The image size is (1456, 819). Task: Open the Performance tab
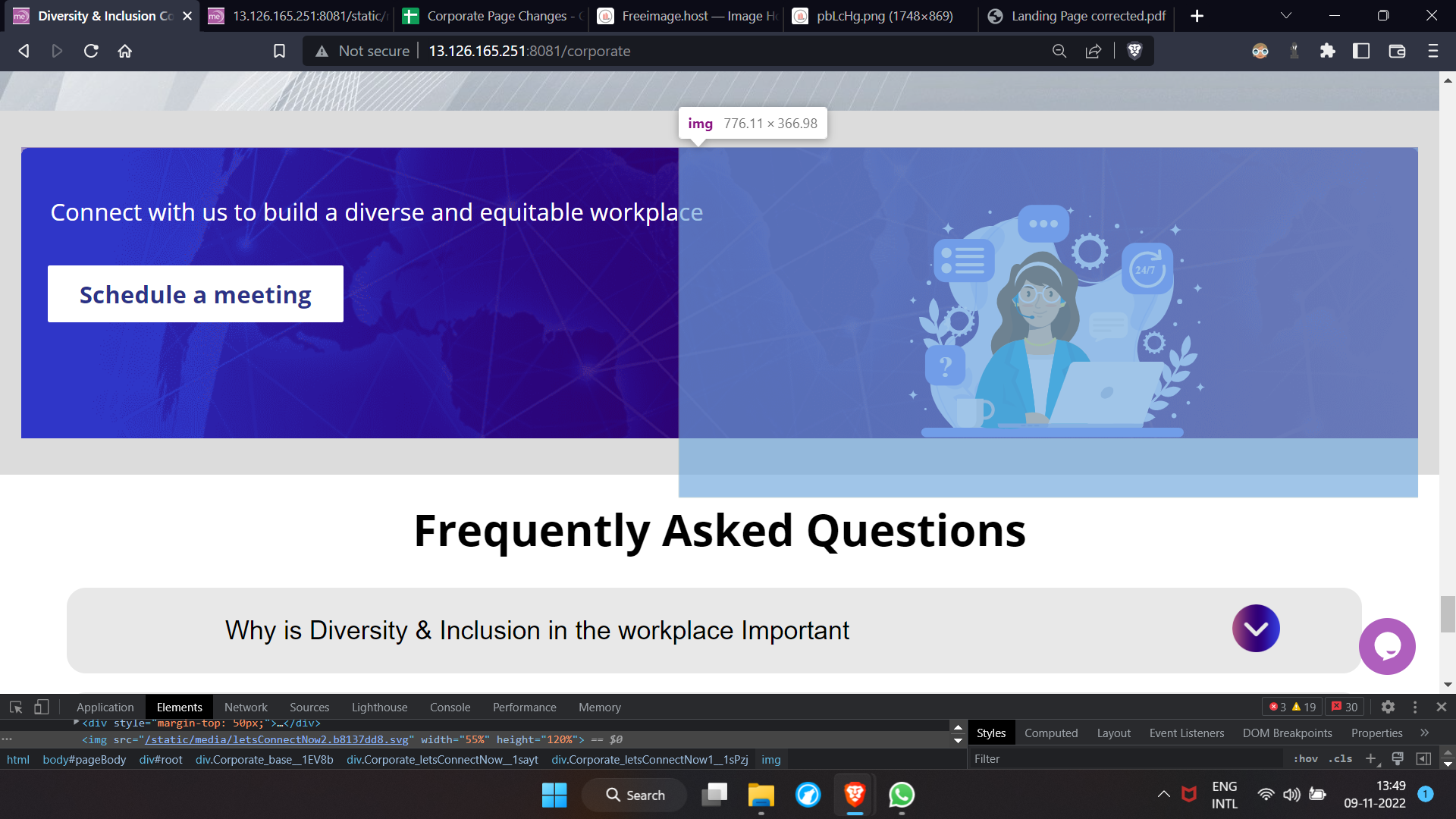coord(524,707)
